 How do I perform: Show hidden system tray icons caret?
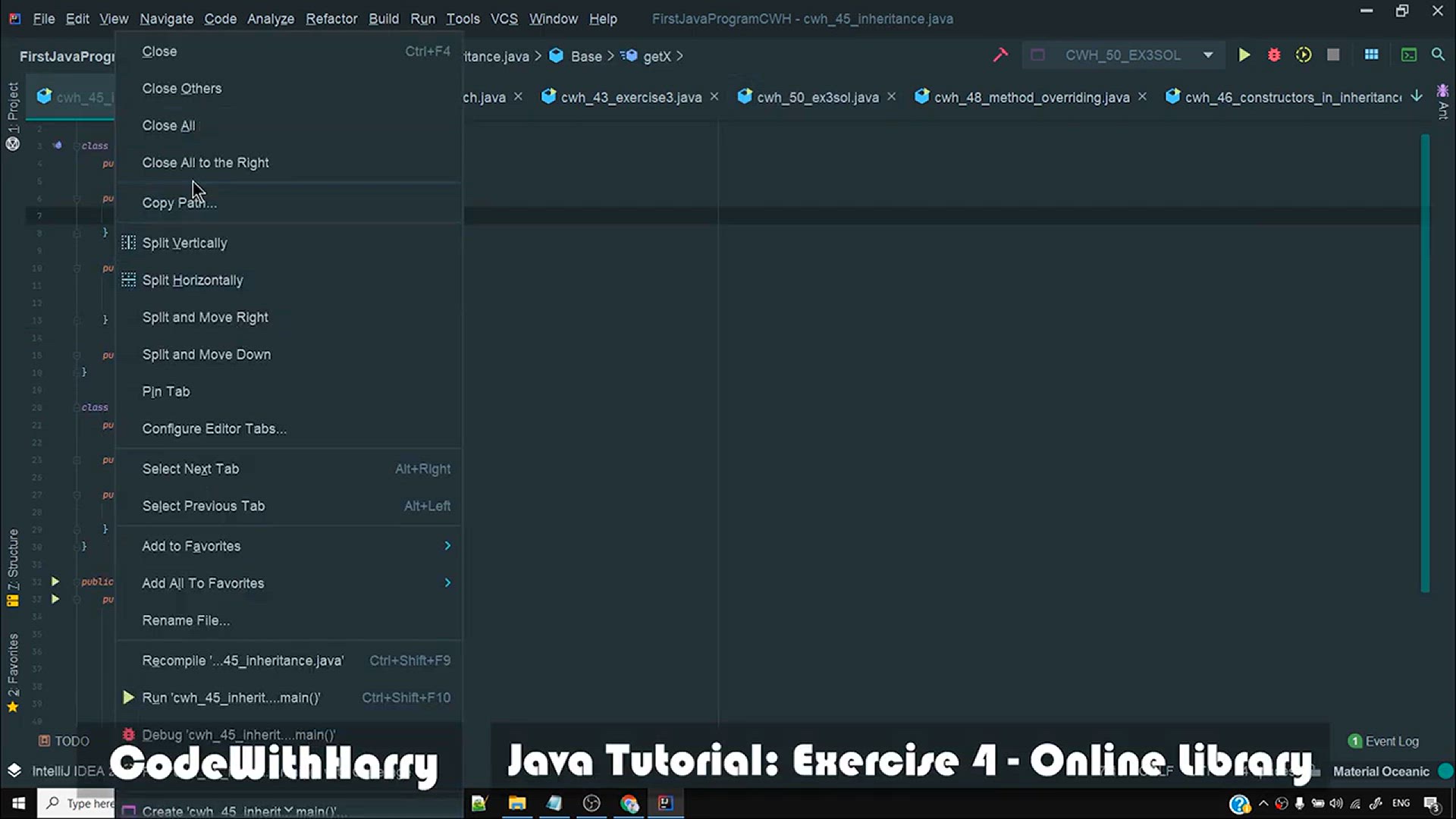coord(1263,803)
